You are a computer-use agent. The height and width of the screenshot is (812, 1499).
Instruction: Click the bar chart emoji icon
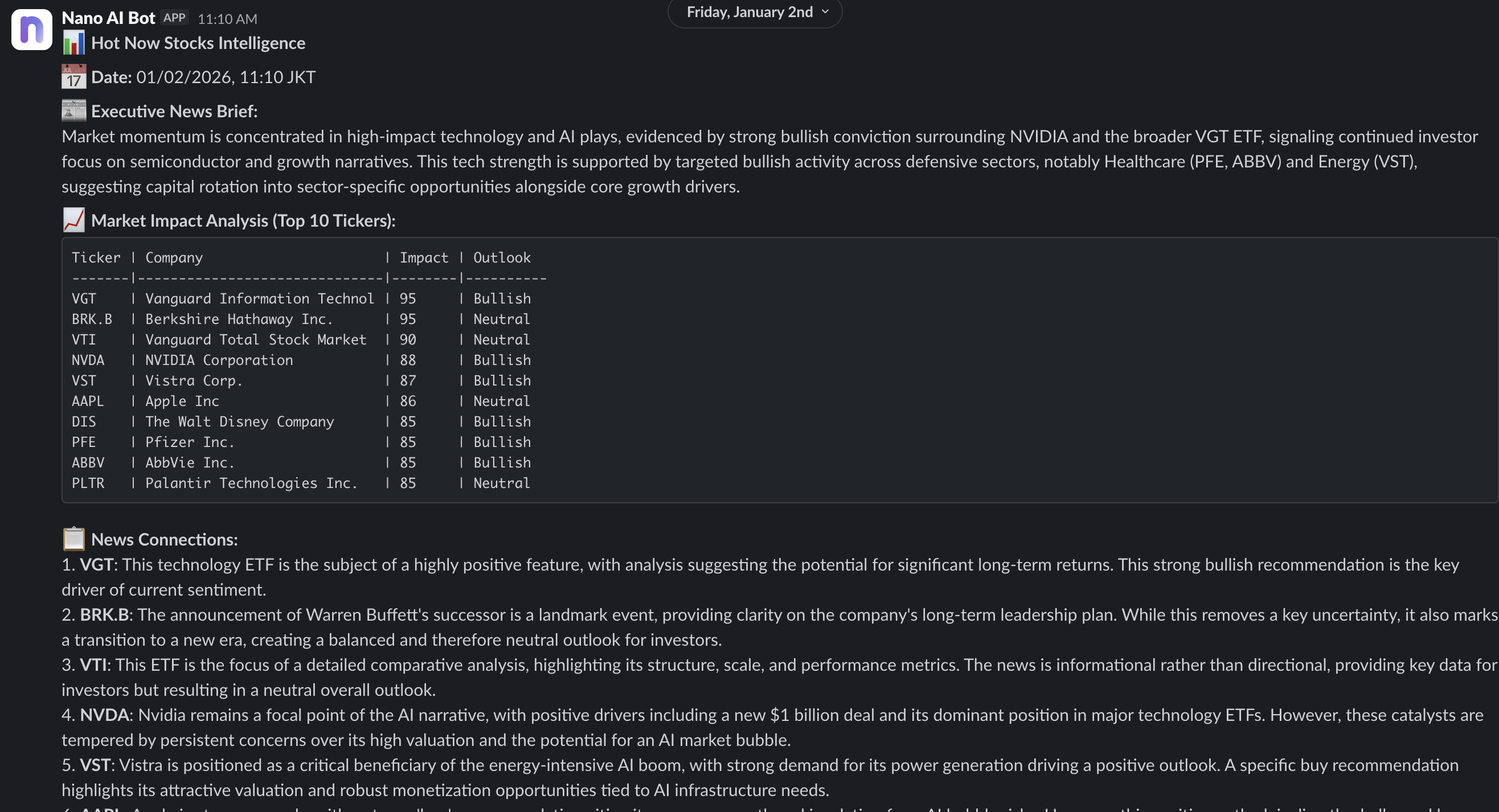click(73, 43)
